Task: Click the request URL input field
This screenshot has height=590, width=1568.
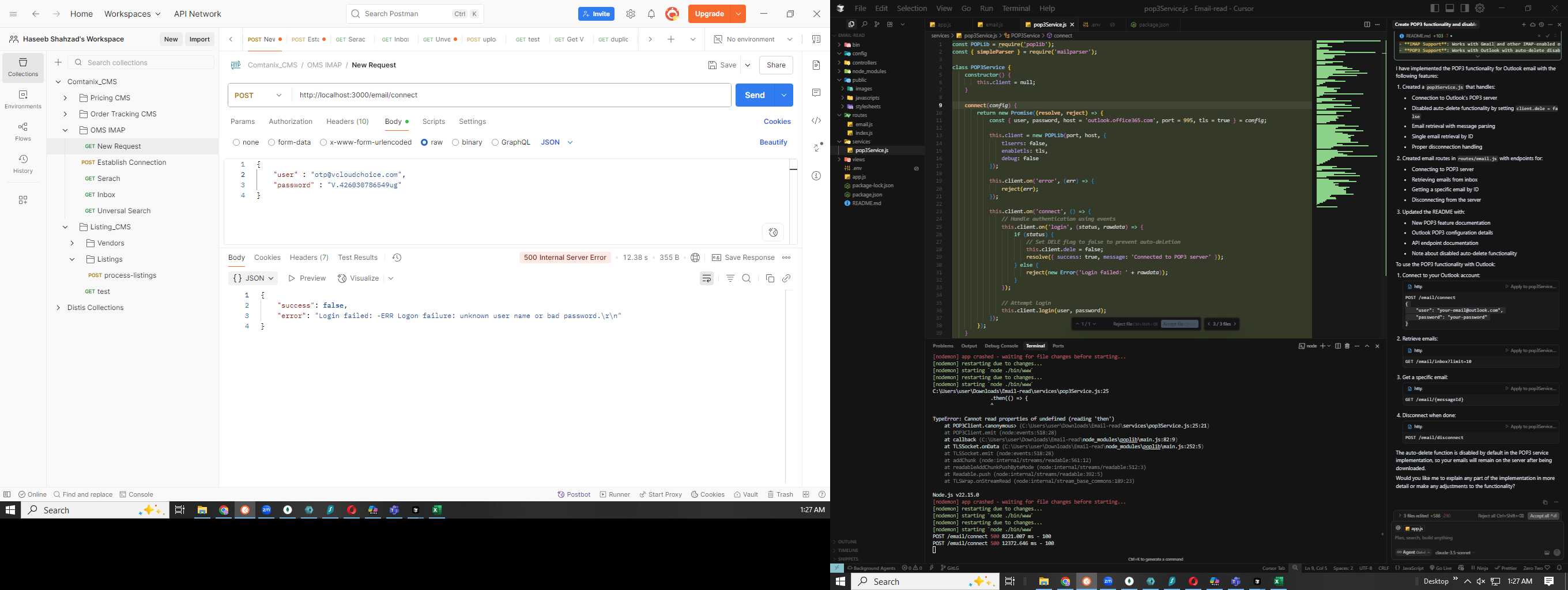Action: (511, 96)
